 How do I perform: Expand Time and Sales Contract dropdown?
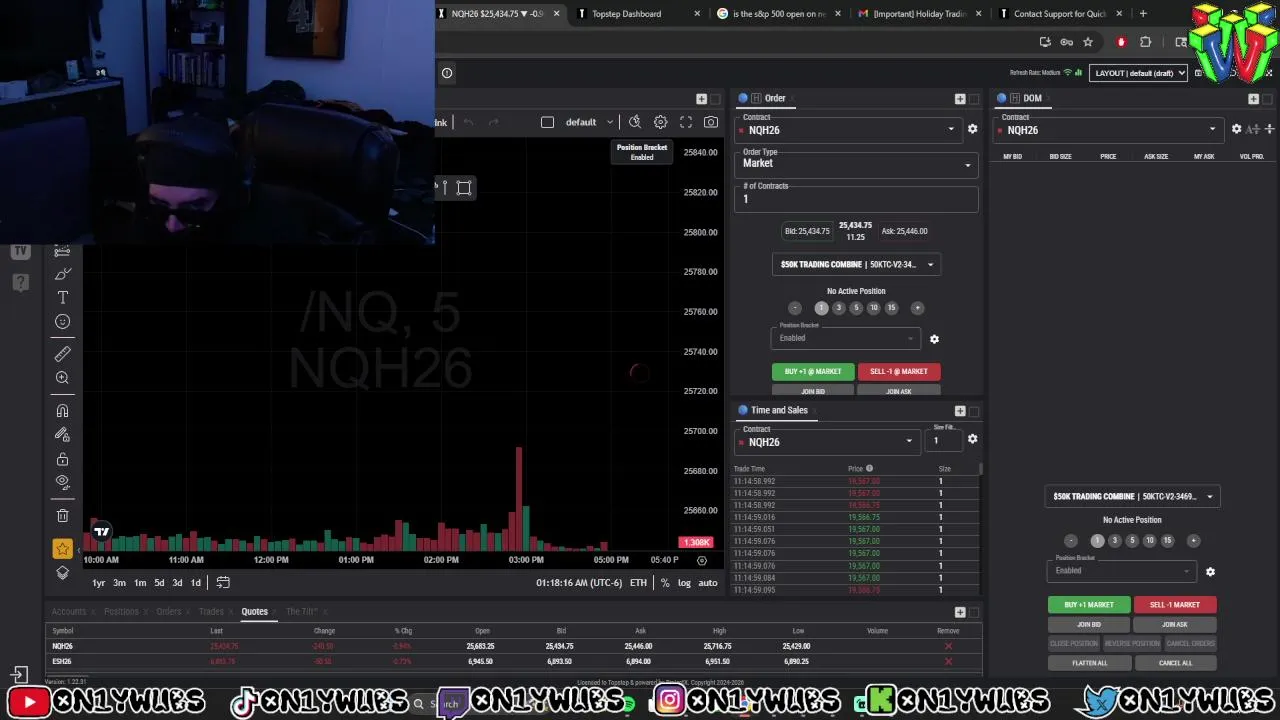tap(909, 441)
